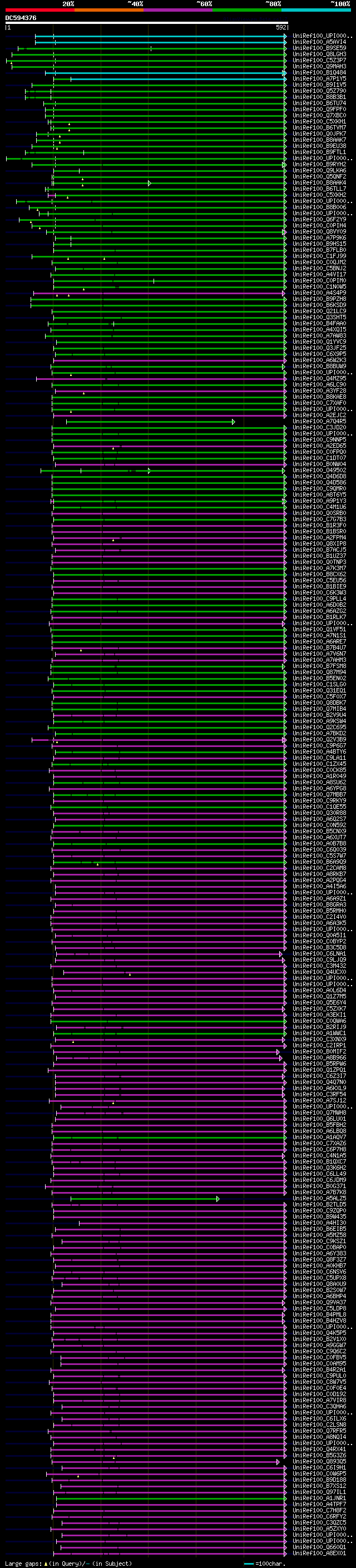Click the UniRef100_B6A9Q9 hit label
The width and height of the screenshot is (356, 1568).
point(319,862)
